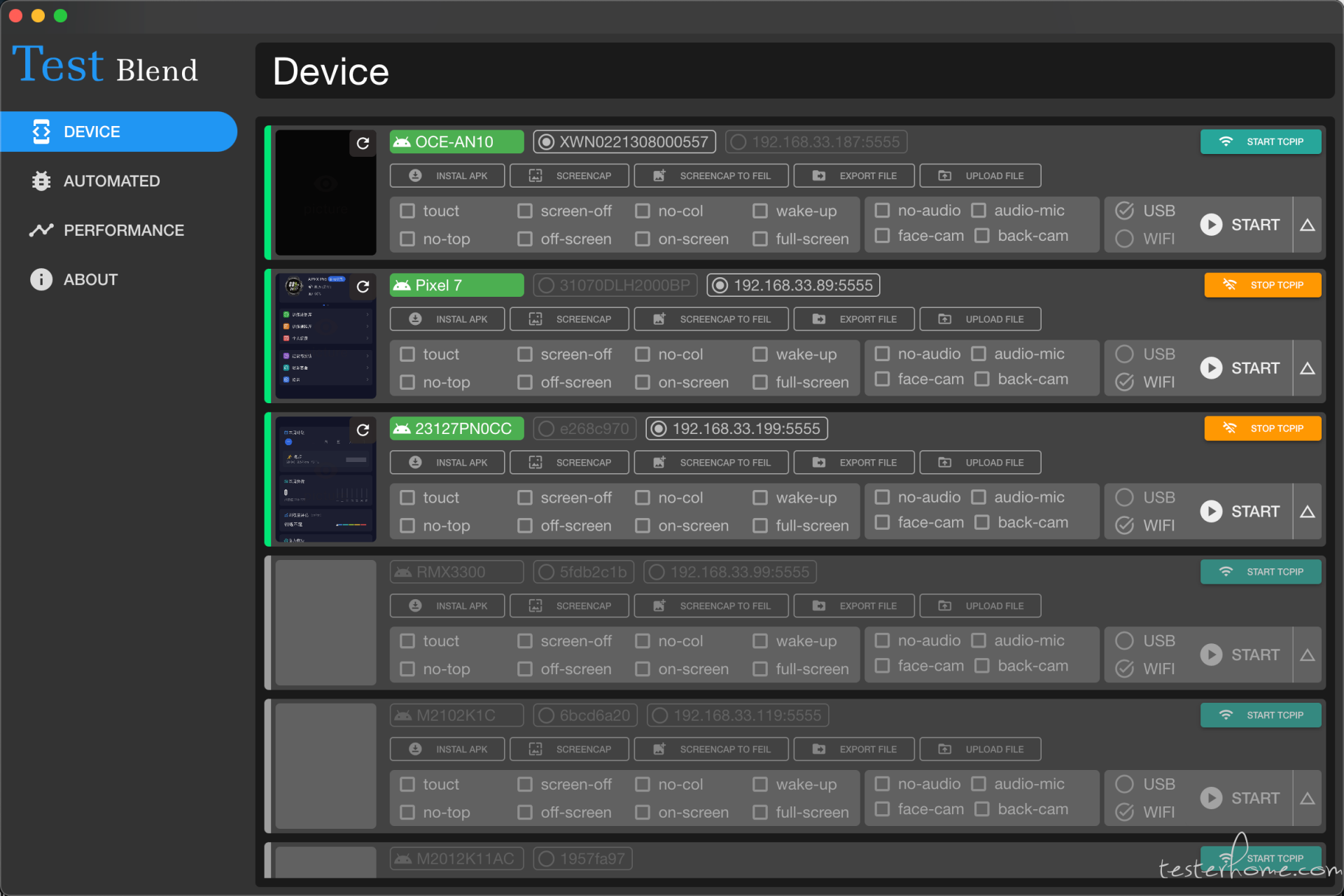The height and width of the screenshot is (896, 1344).
Task: Open OCE-AN10 screen thumbnail
Action: click(x=325, y=192)
